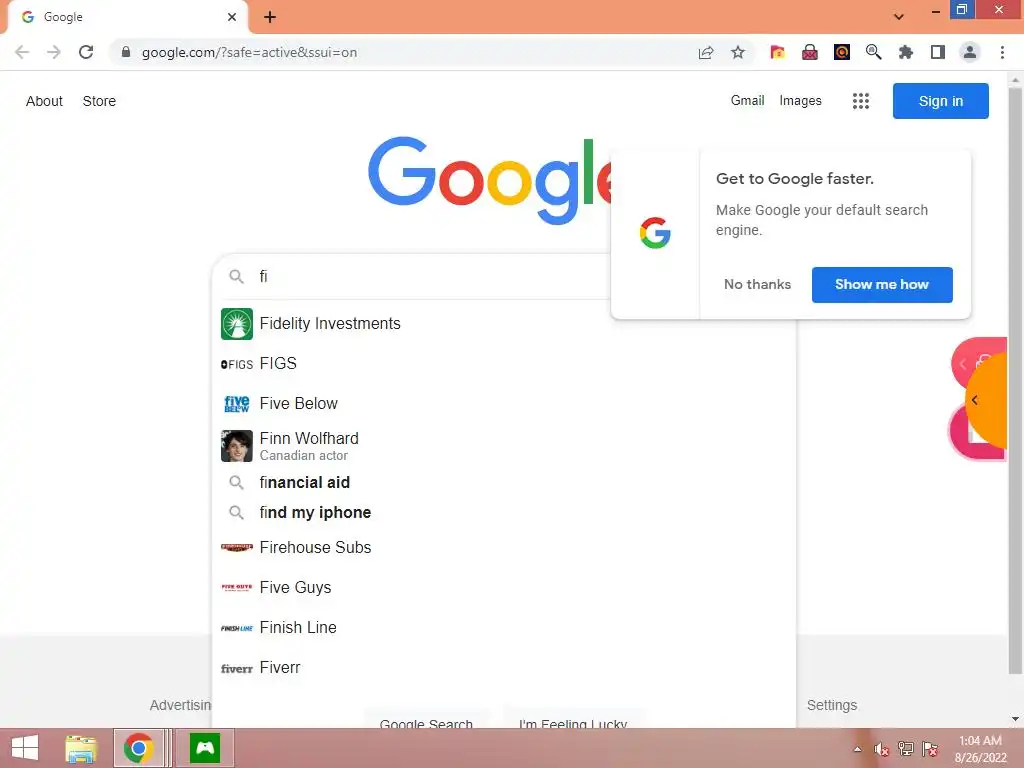
Task: Expand the orange side widget arrow
Action: coord(974,400)
